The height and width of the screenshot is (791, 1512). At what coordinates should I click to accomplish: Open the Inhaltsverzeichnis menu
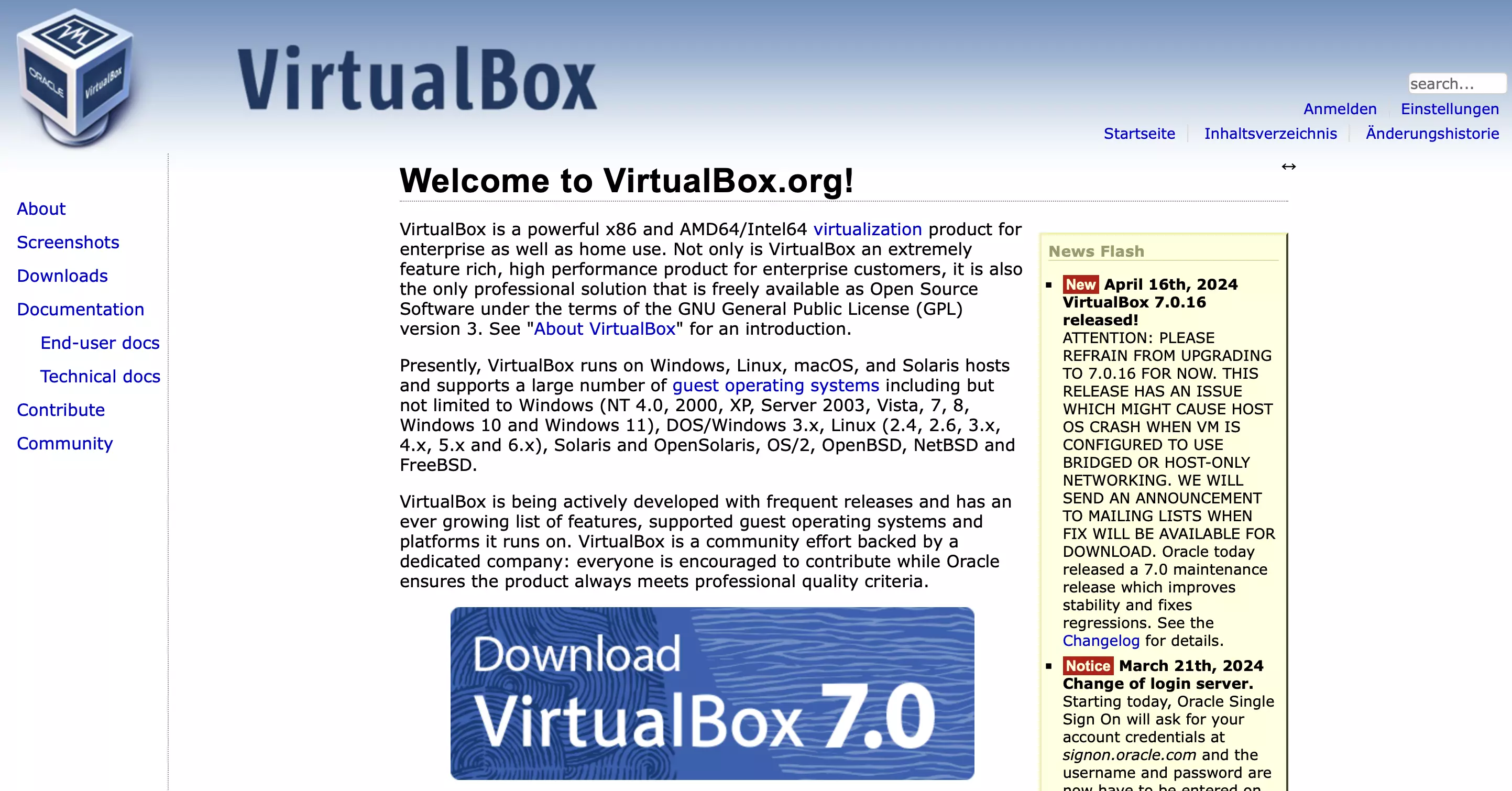(1271, 134)
